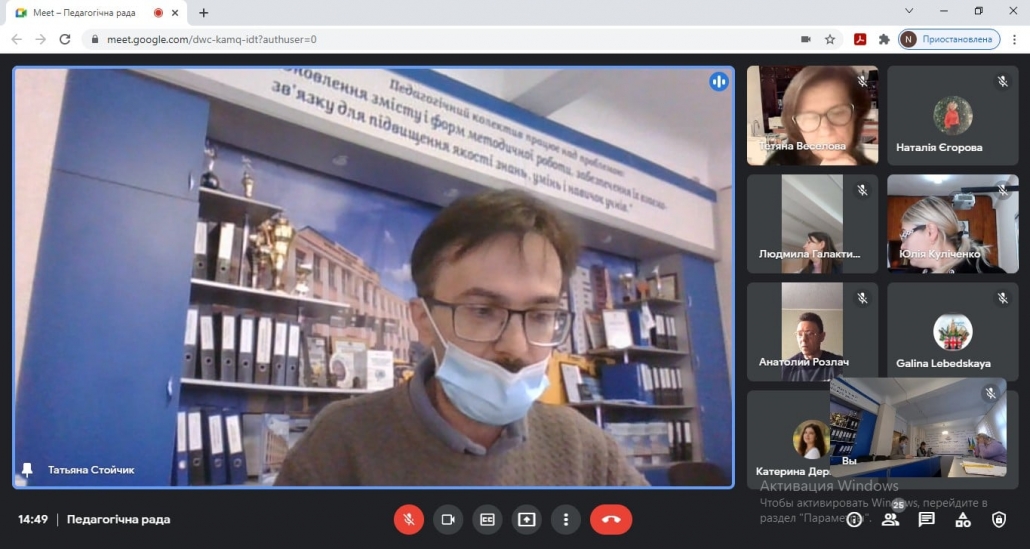Select Тетяна Веселова's video tile
The image size is (1030, 549).
pos(812,115)
